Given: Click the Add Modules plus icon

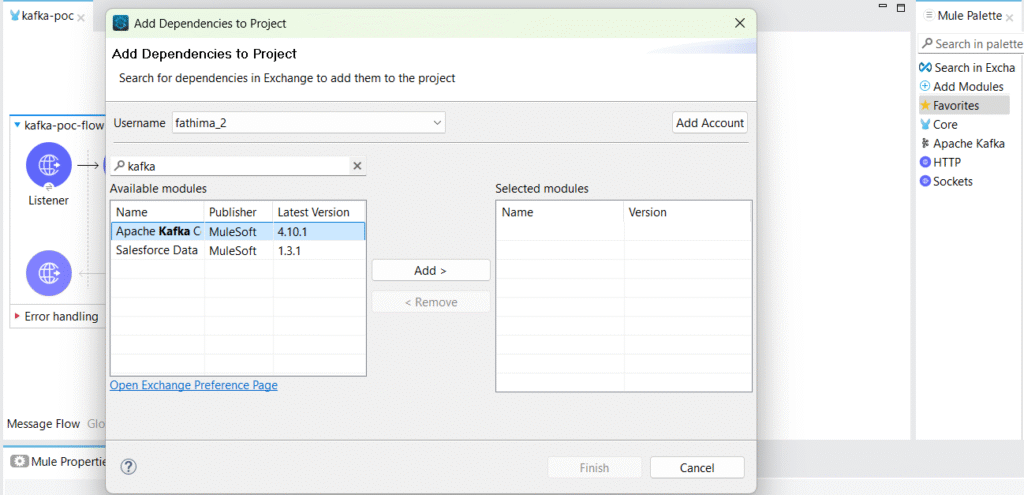Looking at the screenshot, I should tap(925, 86).
